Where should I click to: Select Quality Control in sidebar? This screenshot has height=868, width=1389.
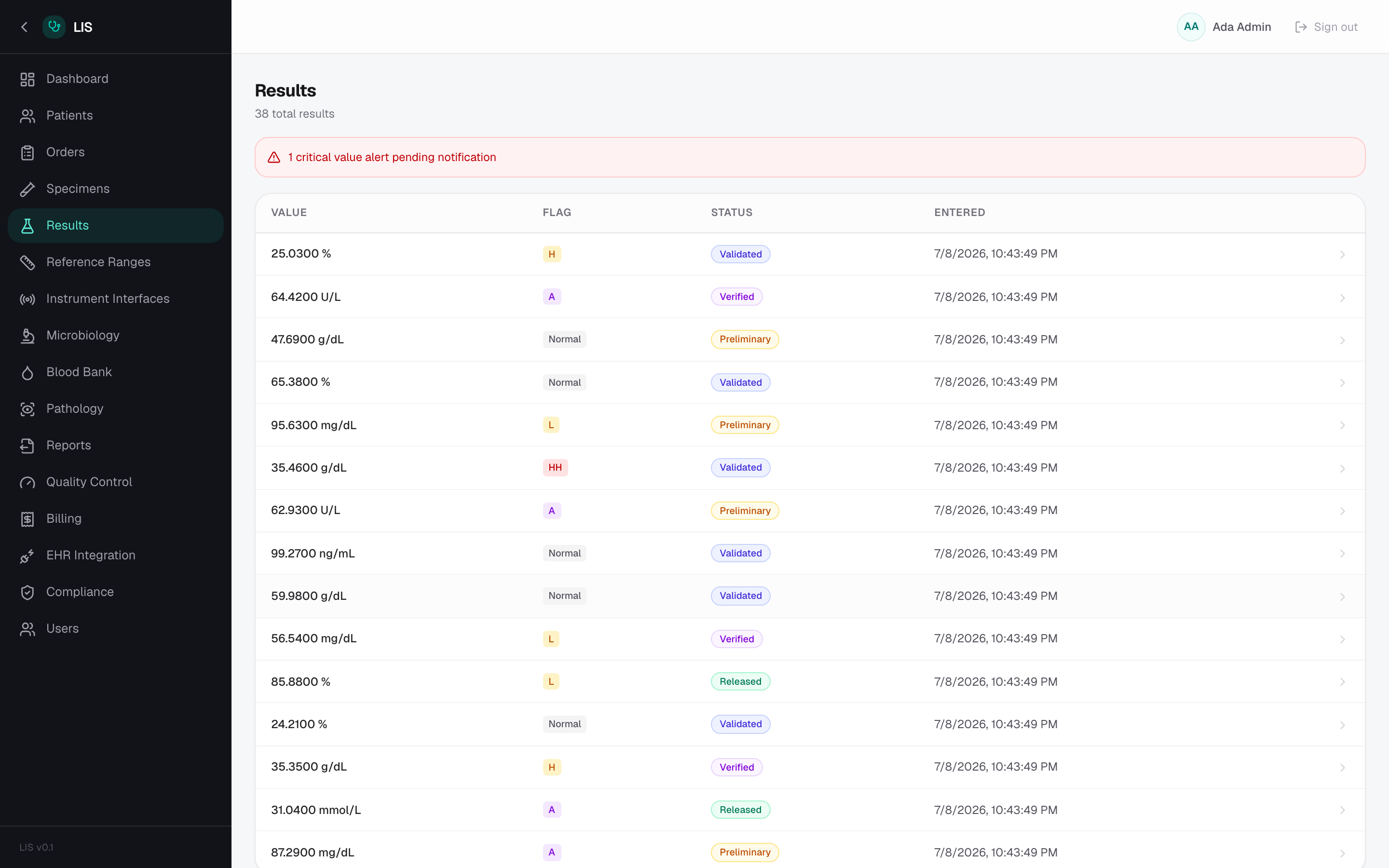tap(115, 482)
